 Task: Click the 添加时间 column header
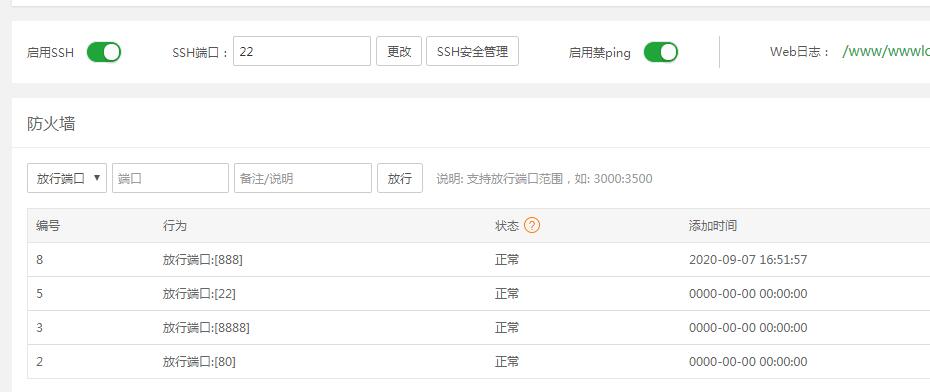click(713, 225)
